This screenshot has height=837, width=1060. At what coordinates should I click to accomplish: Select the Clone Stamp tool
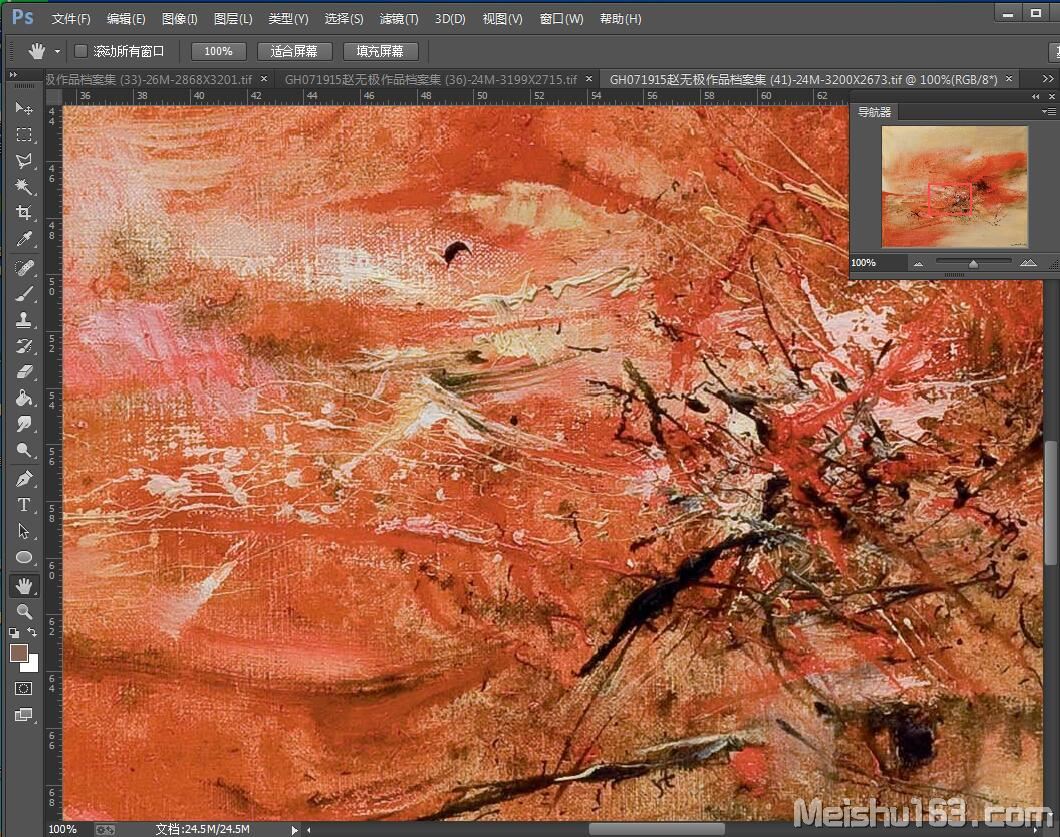click(24, 320)
